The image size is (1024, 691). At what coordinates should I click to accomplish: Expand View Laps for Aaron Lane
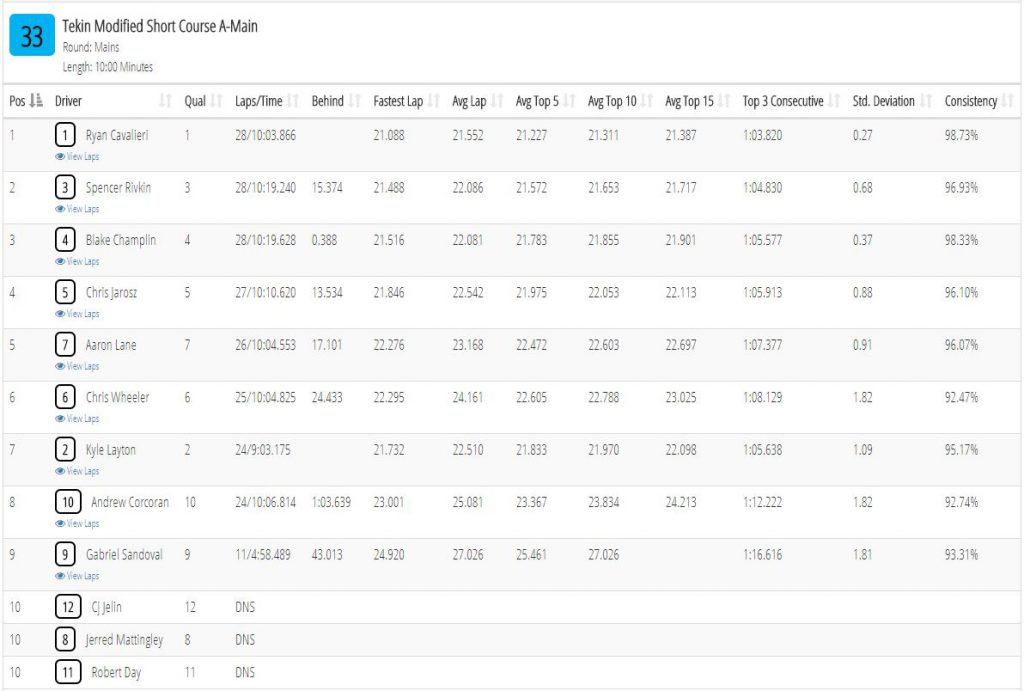tap(77, 366)
